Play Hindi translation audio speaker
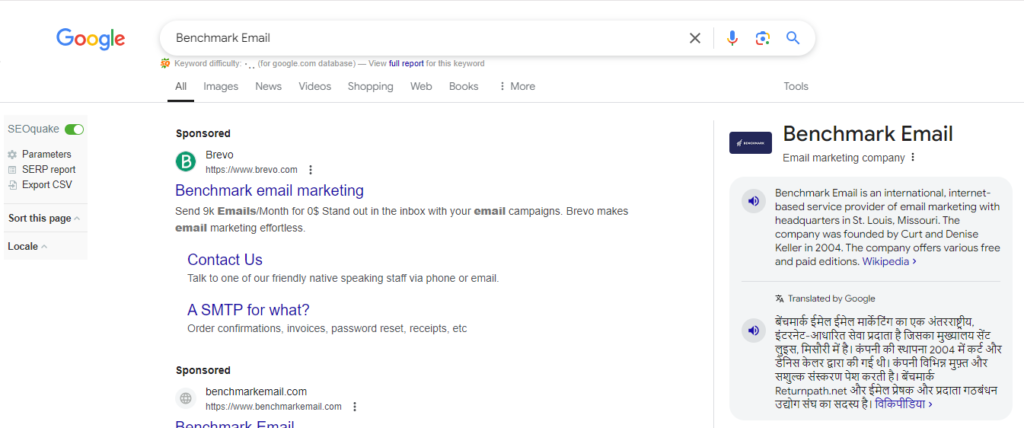This screenshot has width=1024, height=428. click(x=753, y=331)
